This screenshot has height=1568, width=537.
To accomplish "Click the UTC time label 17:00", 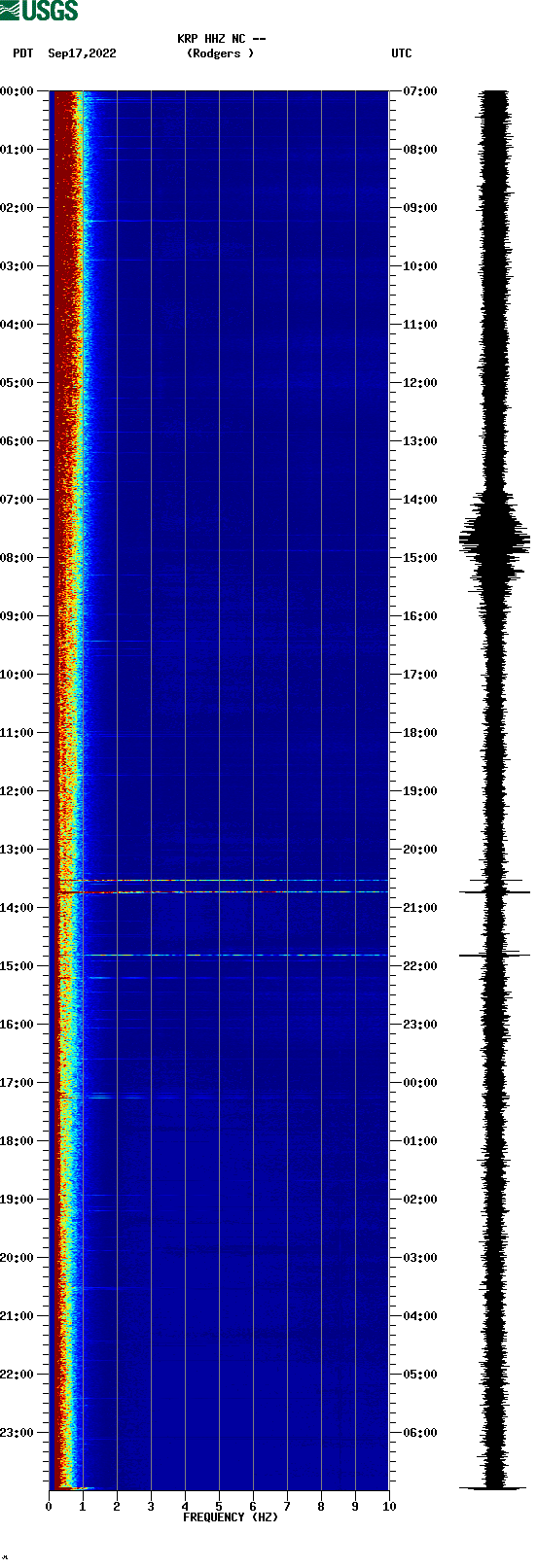I will (420, 675).
